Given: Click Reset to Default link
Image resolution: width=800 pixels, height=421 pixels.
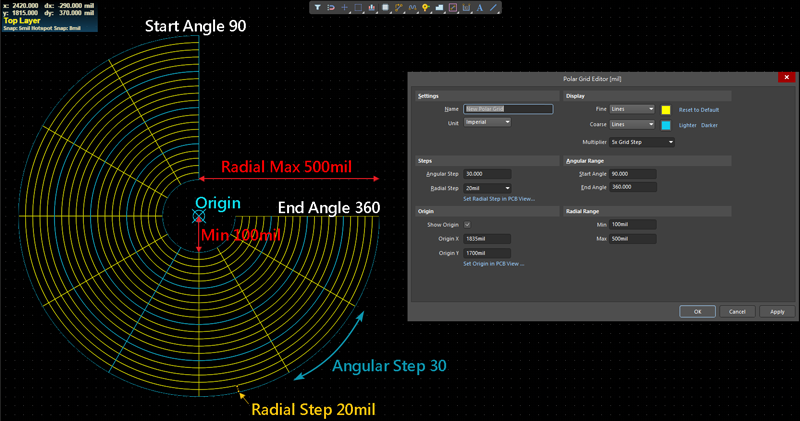Looking at the screenshot, I should 700,109.
